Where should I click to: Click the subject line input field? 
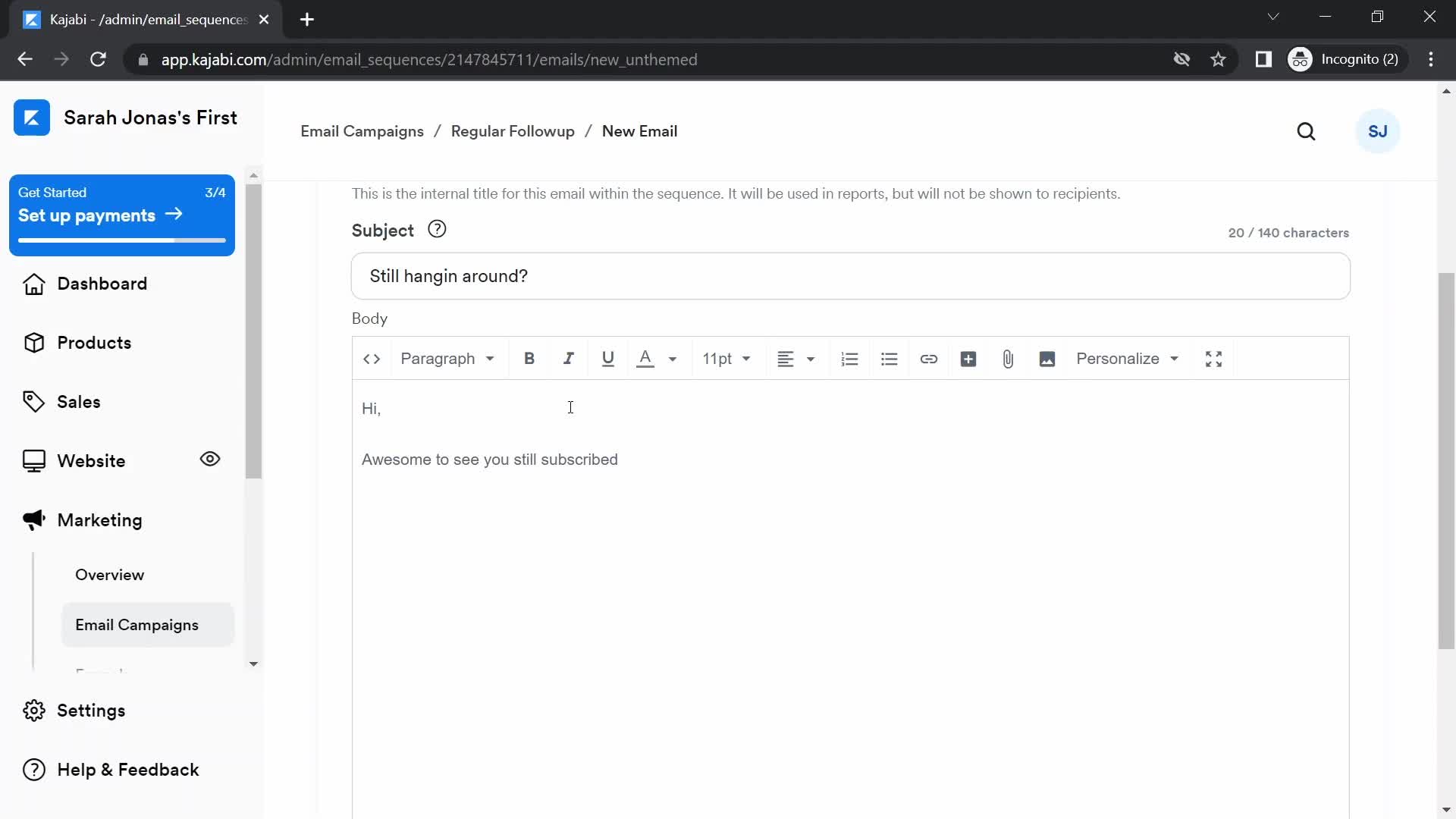click(851, 276)
